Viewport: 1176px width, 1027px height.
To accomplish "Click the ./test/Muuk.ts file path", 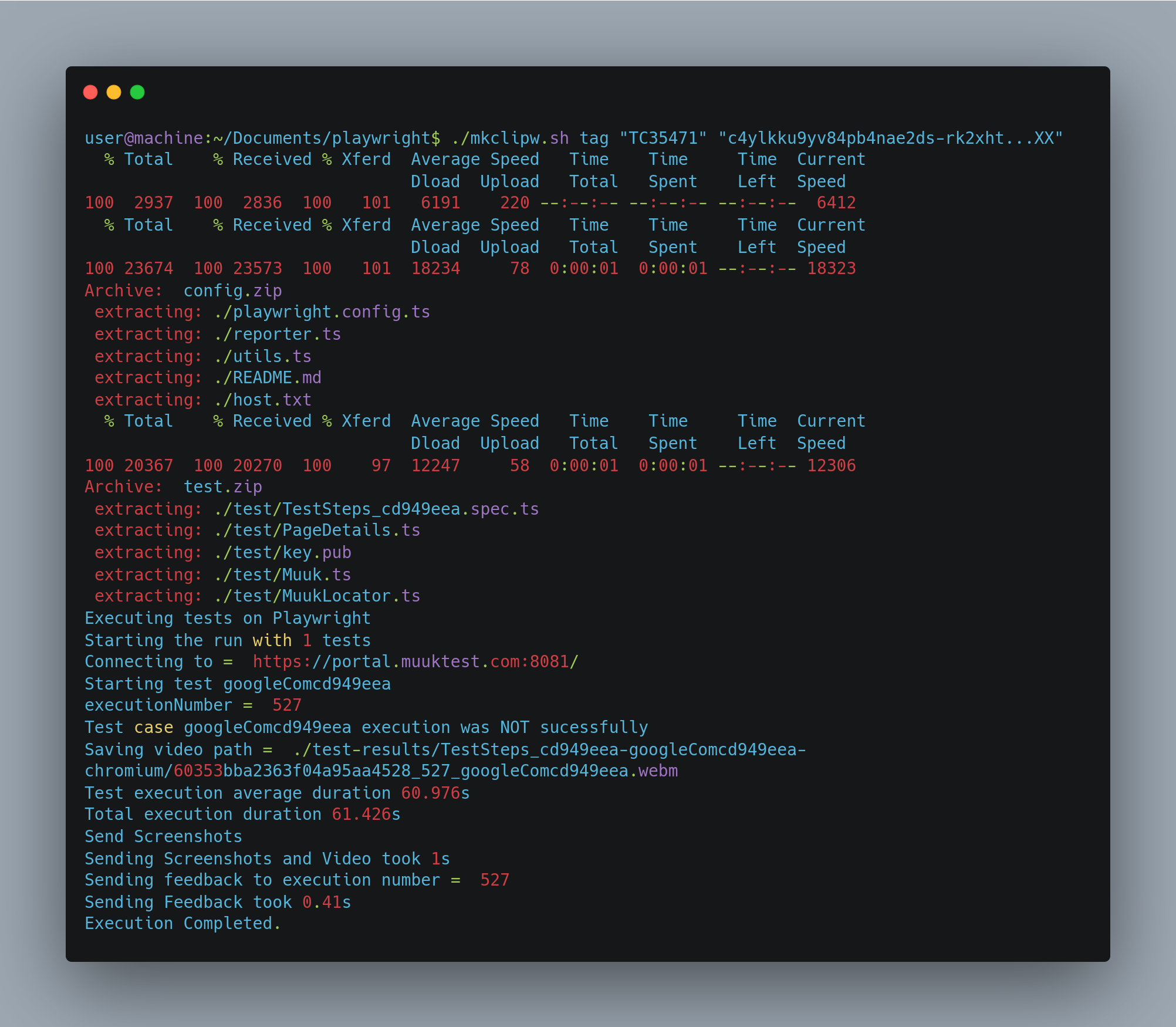I will pos(282,575).
